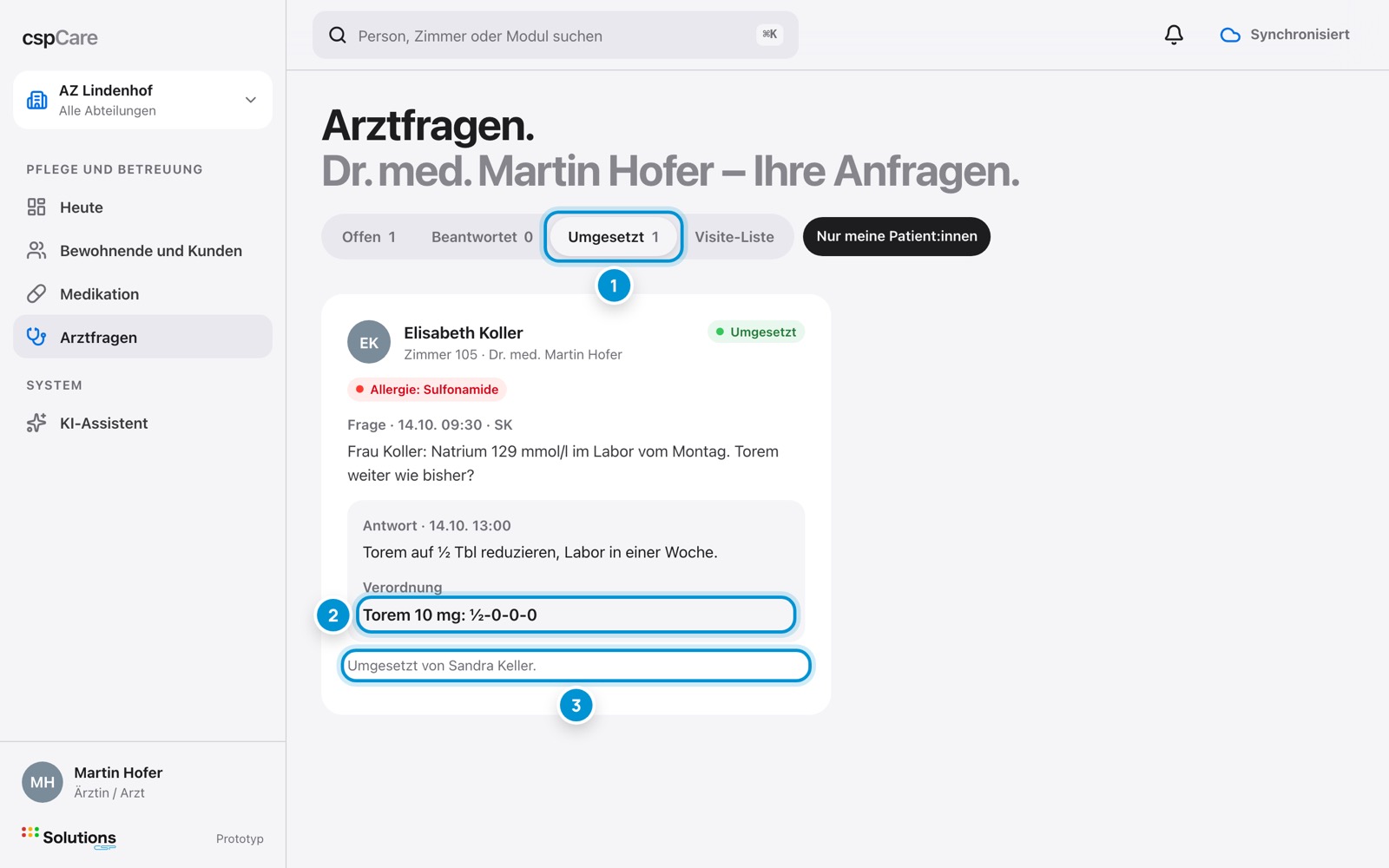
Task: Click Martin Hofer user profile name
Action: click(118, 773)
